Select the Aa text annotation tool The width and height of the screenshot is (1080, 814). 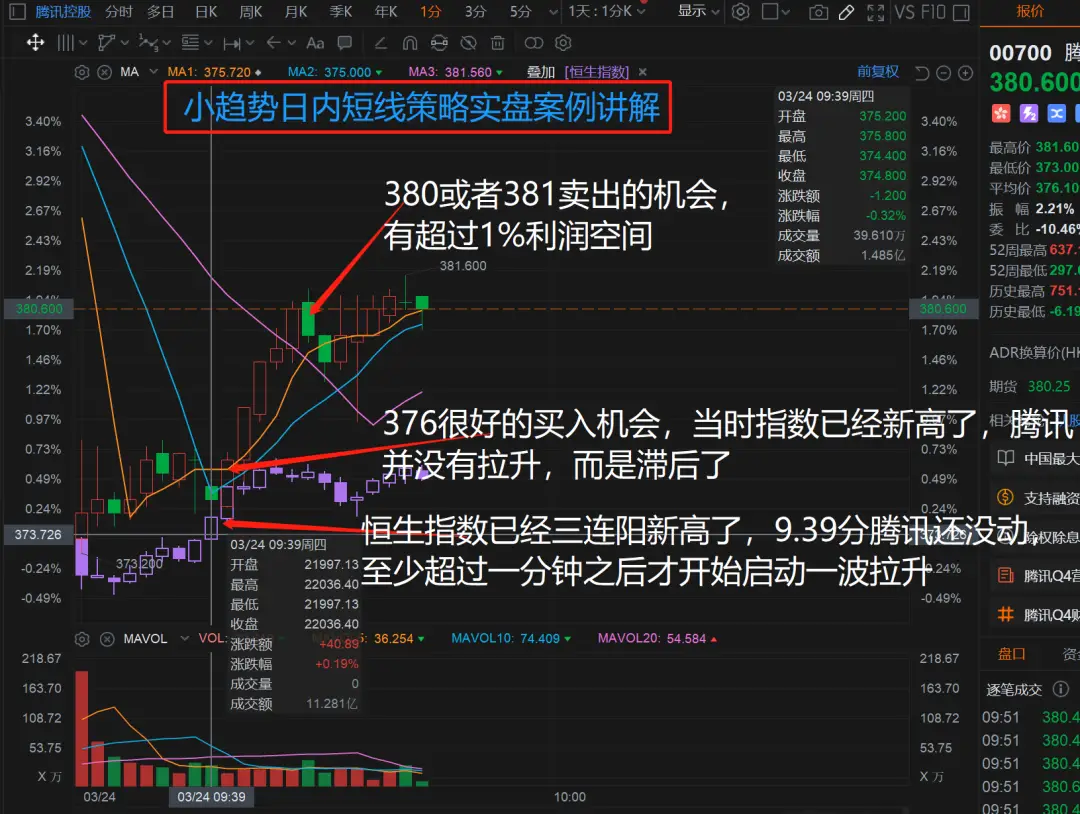(x=315, y=43)
